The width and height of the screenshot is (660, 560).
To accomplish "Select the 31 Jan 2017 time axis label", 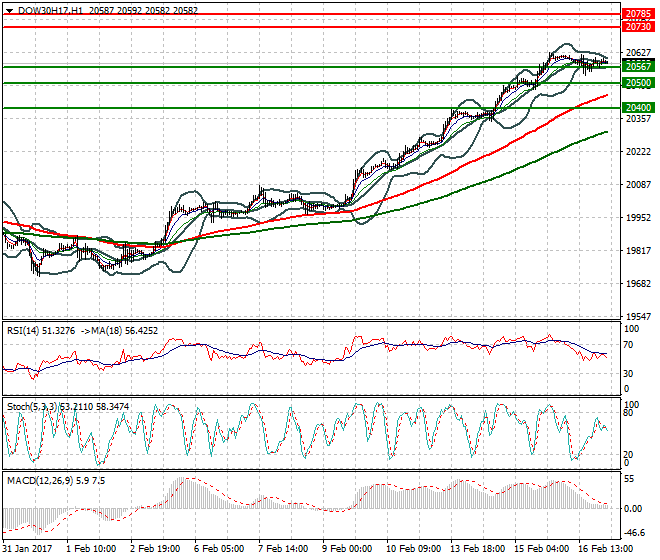I will click(27, 549).
